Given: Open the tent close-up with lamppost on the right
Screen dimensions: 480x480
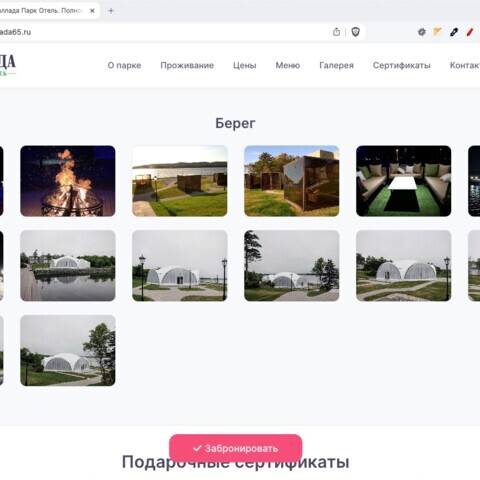Looking at the screenshot, I should (x=404, y=266).
